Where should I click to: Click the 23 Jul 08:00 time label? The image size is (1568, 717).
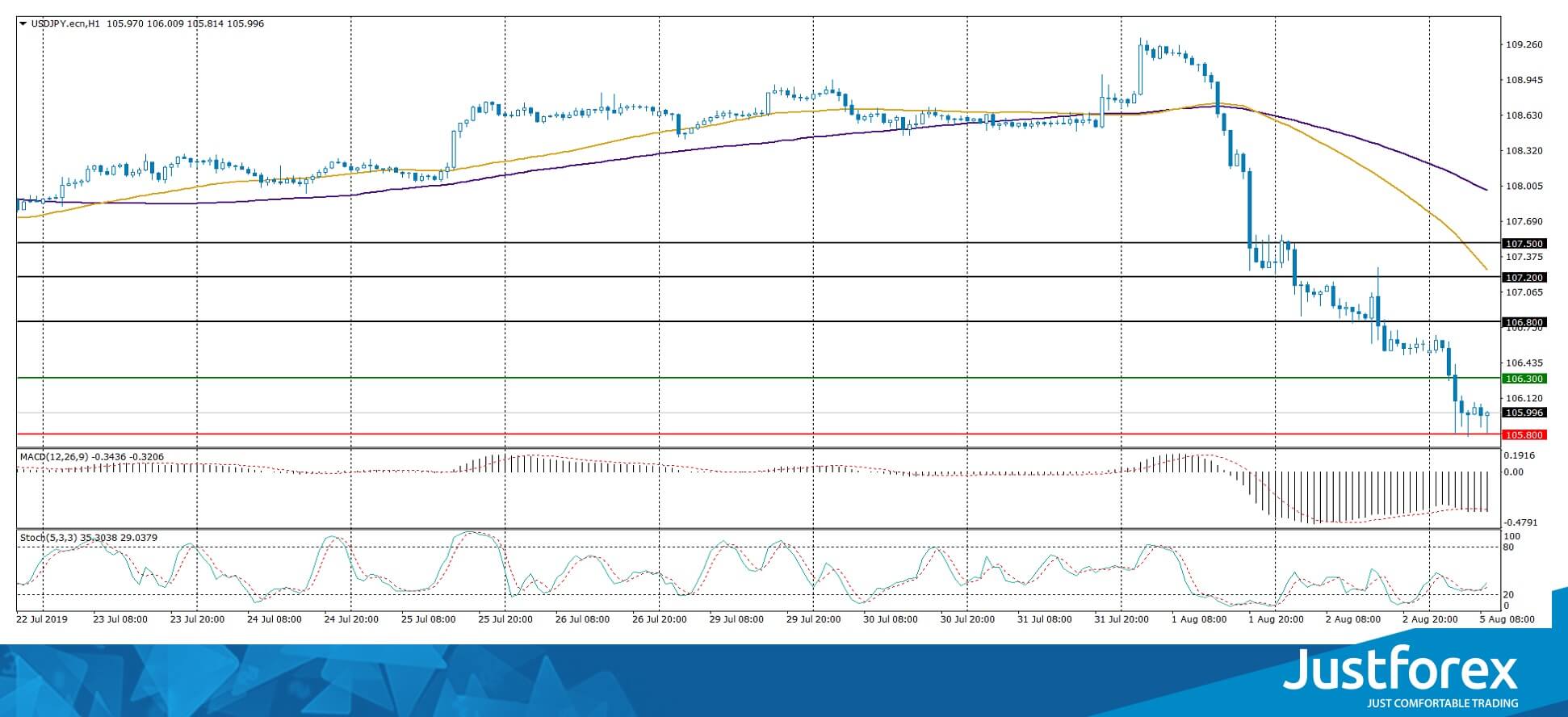120,619
